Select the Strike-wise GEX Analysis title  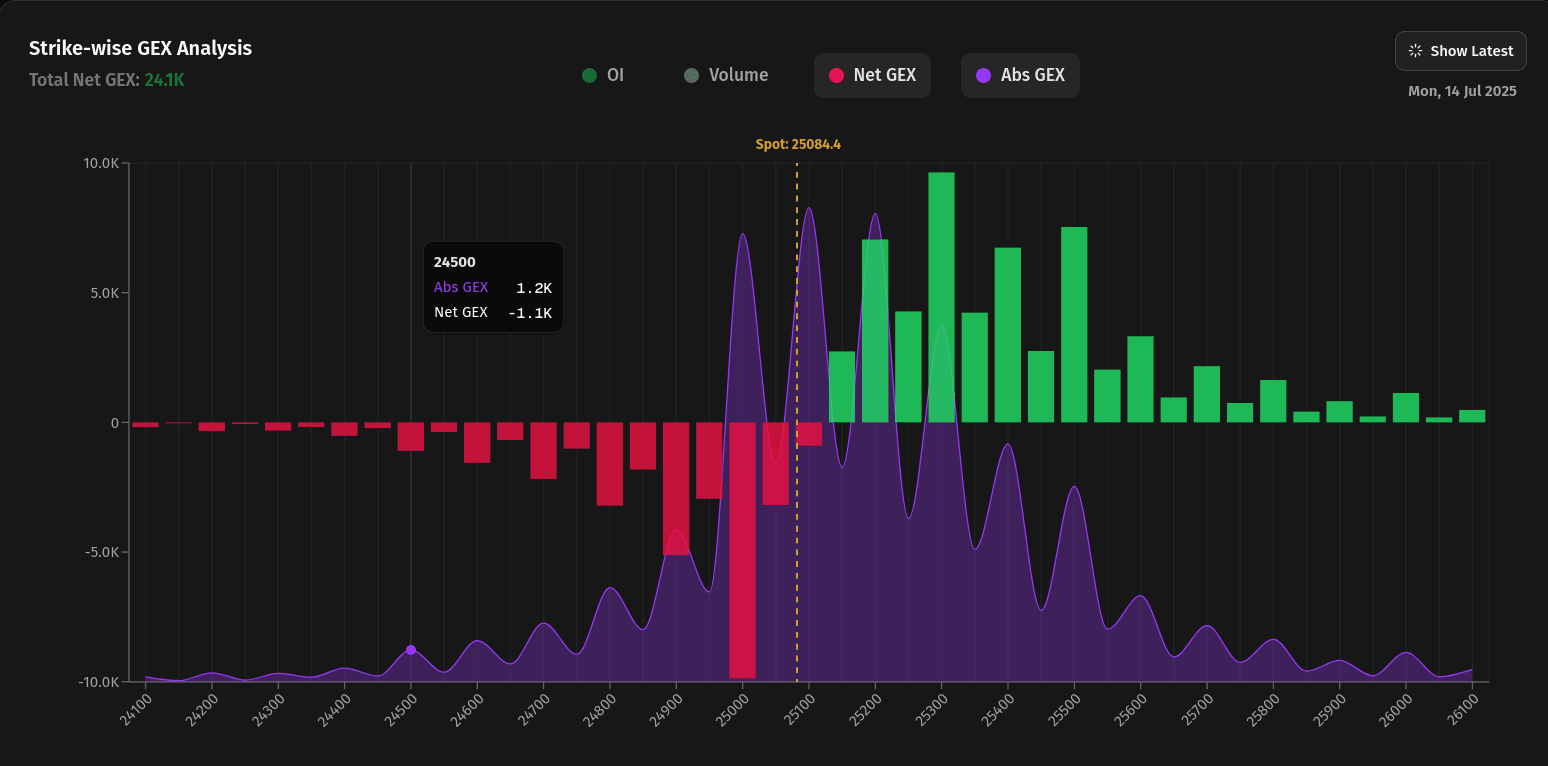pyautogui.click(x=141, y=47)
